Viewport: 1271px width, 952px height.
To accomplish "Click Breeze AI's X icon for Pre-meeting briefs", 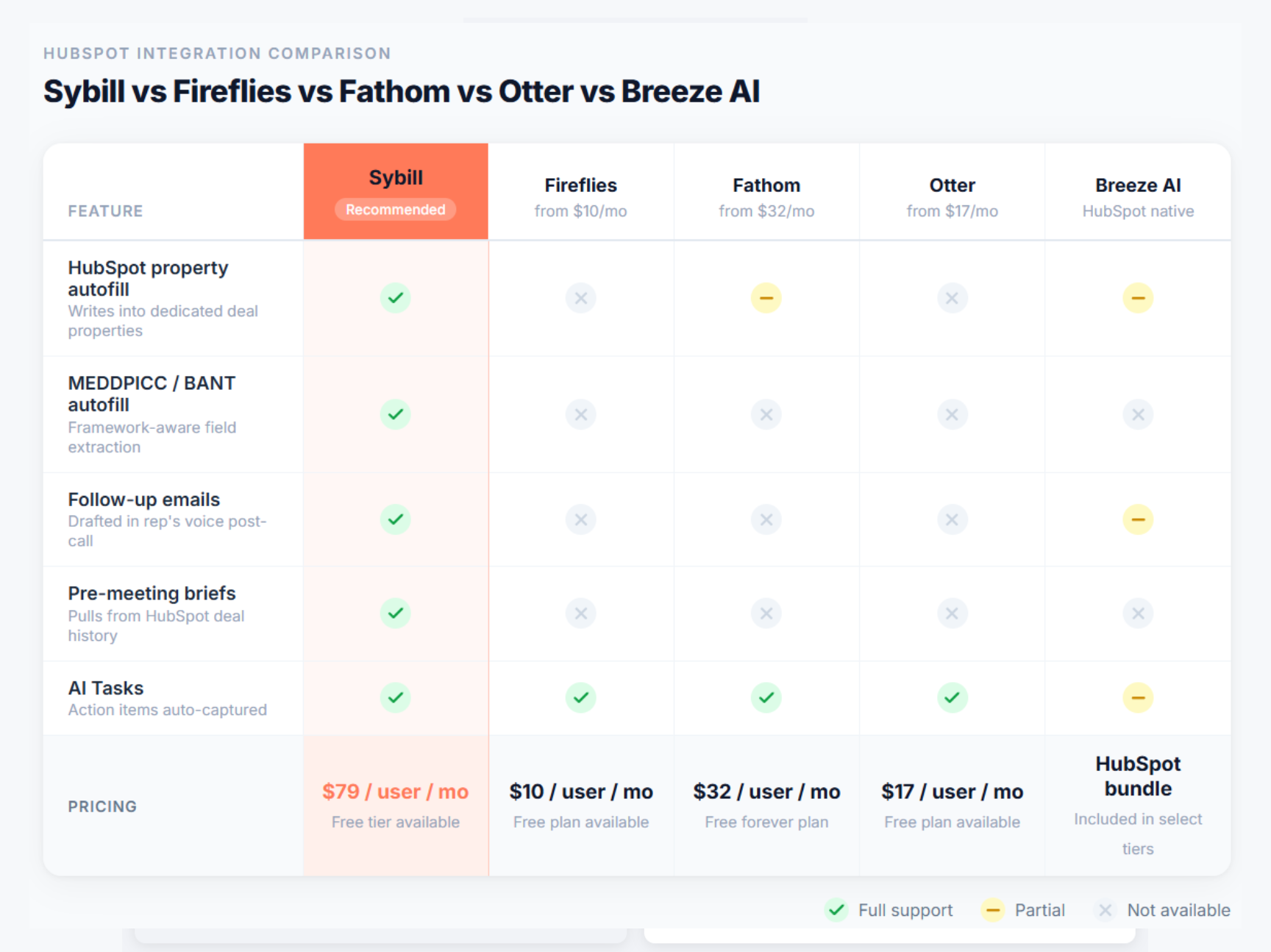I will [1138, 613].
